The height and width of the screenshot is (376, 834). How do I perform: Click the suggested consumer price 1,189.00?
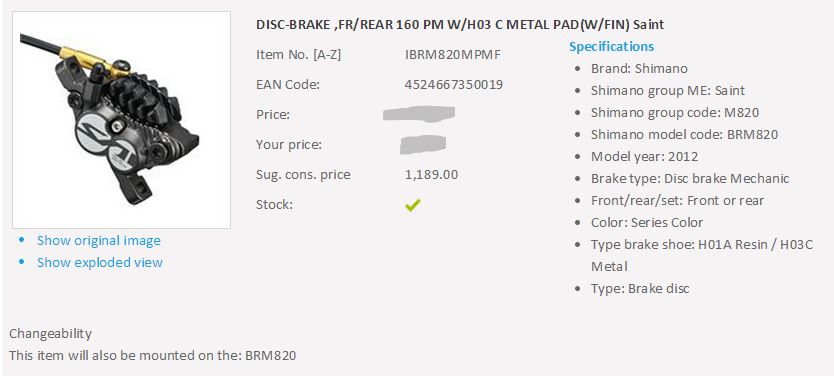click(431, 174)
